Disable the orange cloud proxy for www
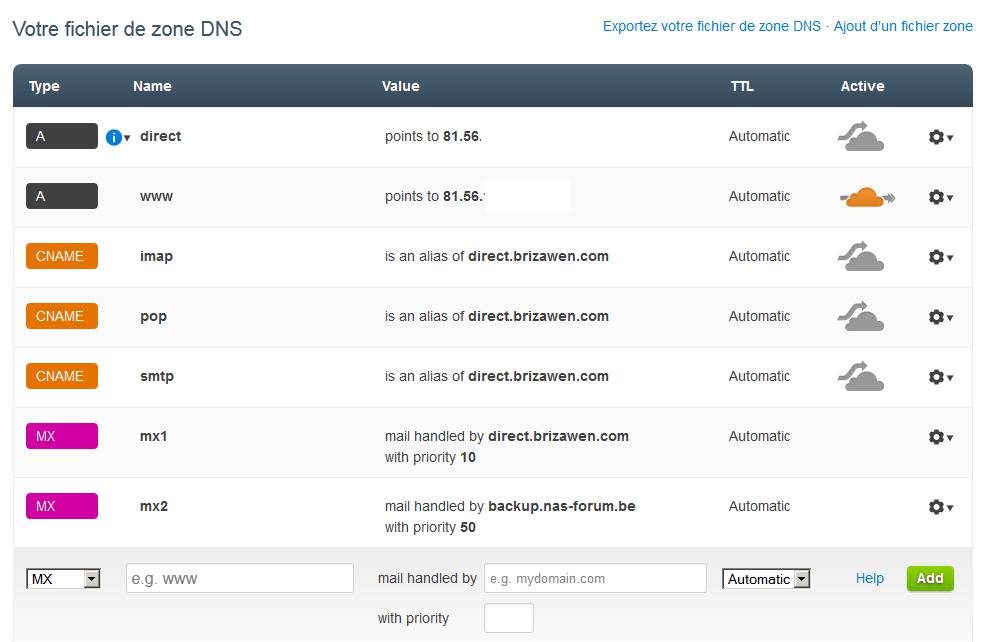Viewport: 989px width, 642px height. click(865, 197)
